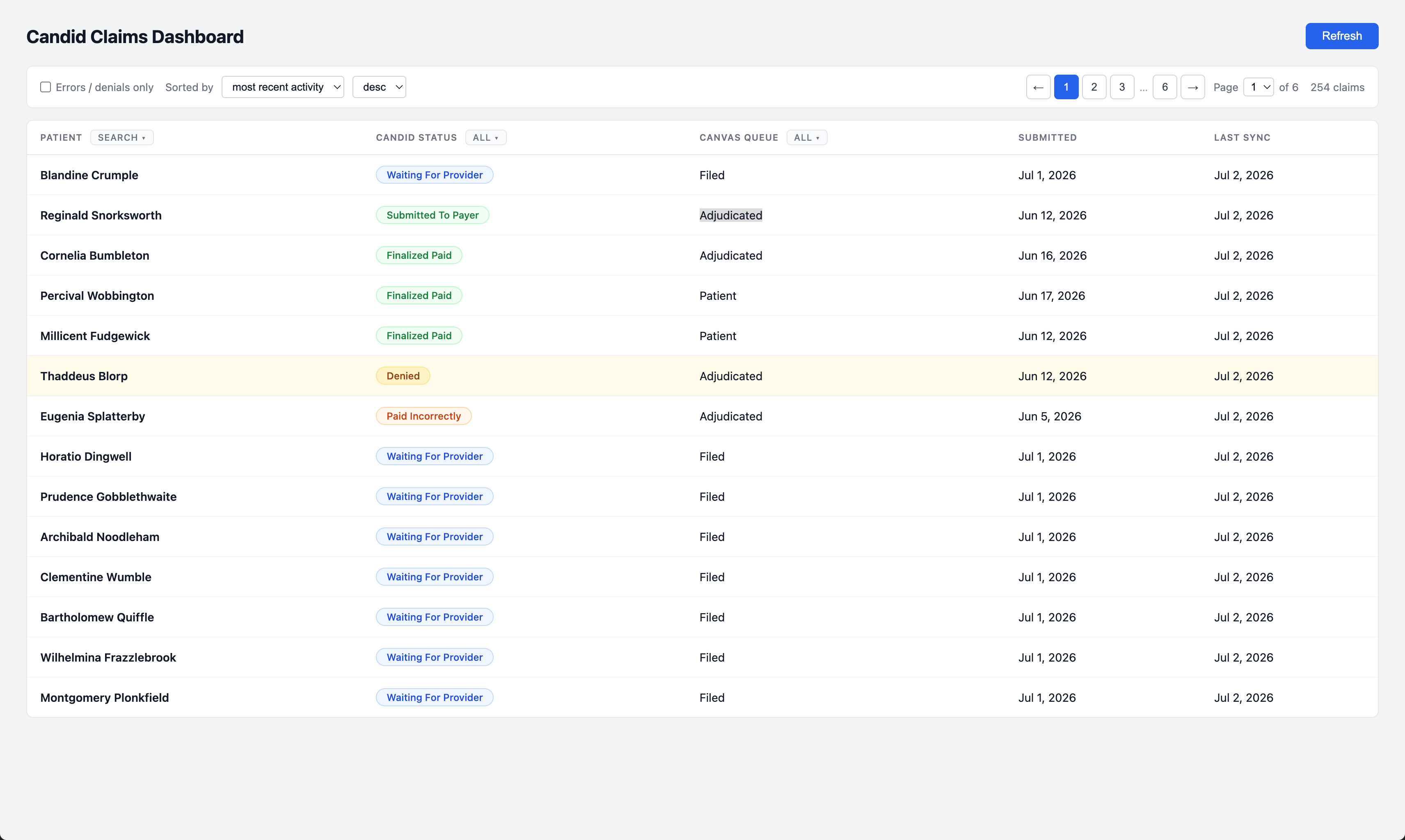The height and width of the screenshot is (840, 1405).
Task: Open the Canvas Queue ALL filter
Action: point(806,137)
